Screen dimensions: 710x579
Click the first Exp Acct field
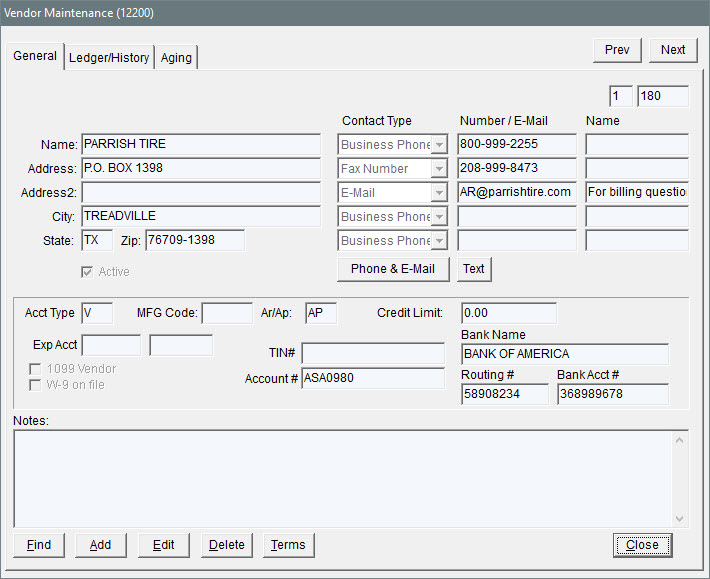point(111,345)
